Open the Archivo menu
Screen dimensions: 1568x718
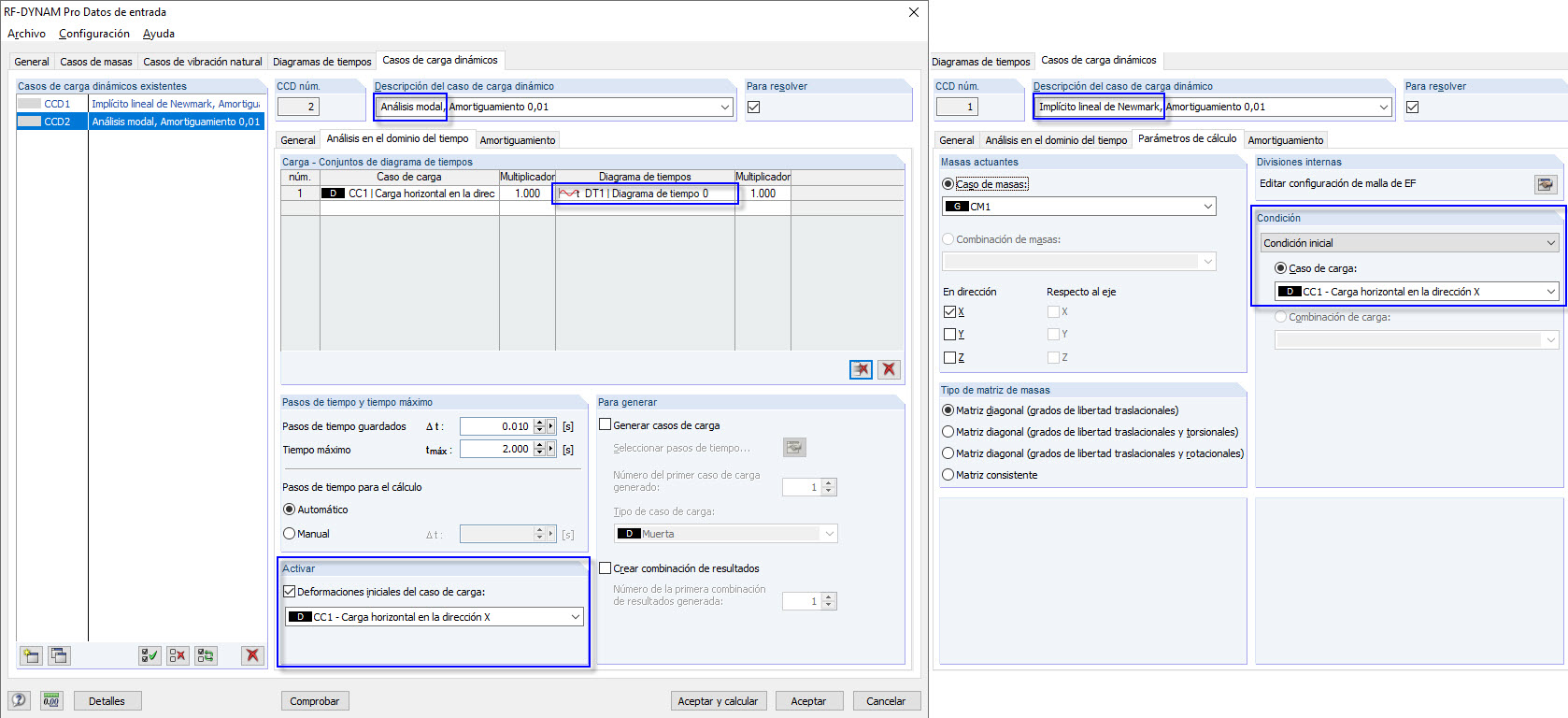26,34
